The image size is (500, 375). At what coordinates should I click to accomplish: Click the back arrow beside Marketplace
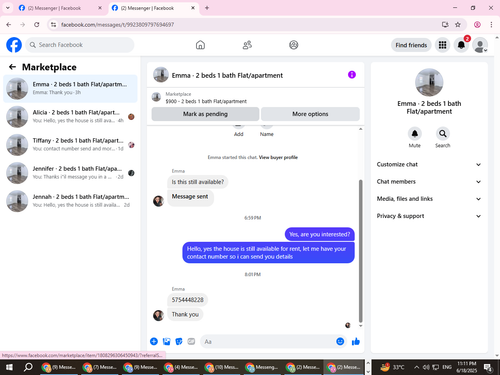12,67
